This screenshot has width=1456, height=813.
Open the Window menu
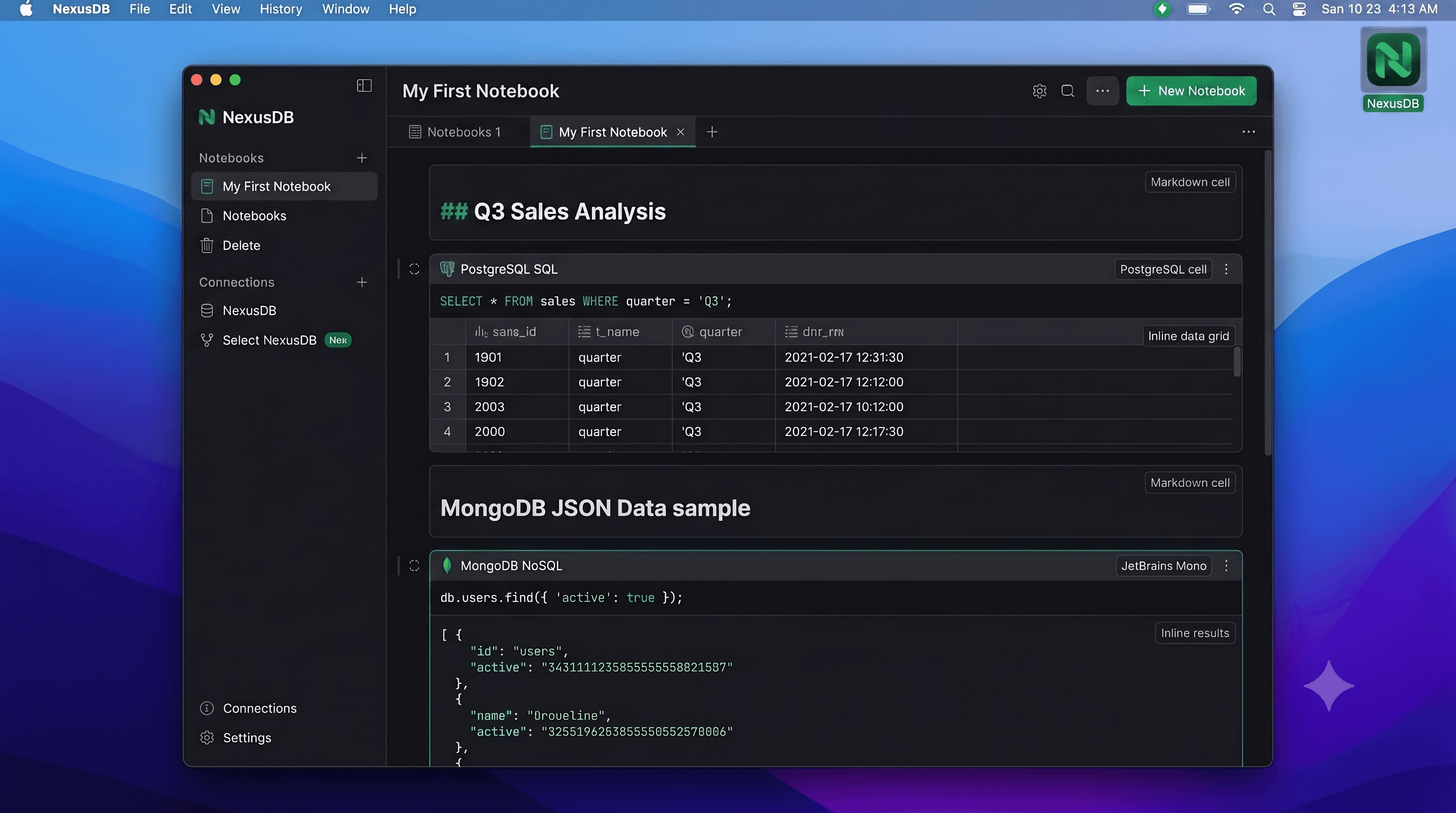coord(345,9)
